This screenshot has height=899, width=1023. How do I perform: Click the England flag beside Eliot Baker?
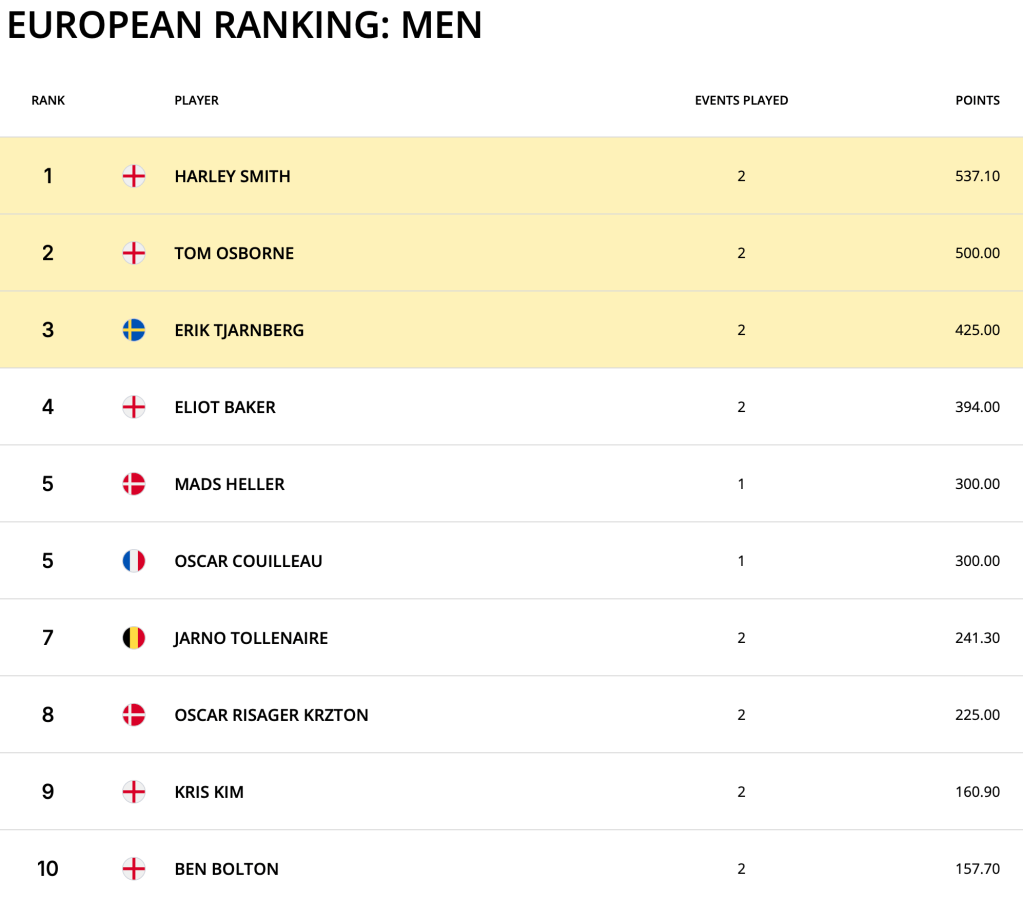click(133, 407)
